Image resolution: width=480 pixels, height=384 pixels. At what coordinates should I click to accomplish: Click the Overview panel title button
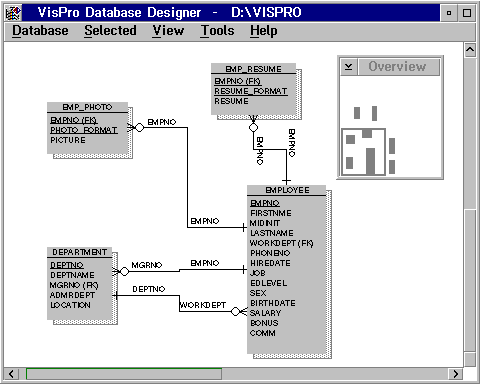[x=399, y=67]
